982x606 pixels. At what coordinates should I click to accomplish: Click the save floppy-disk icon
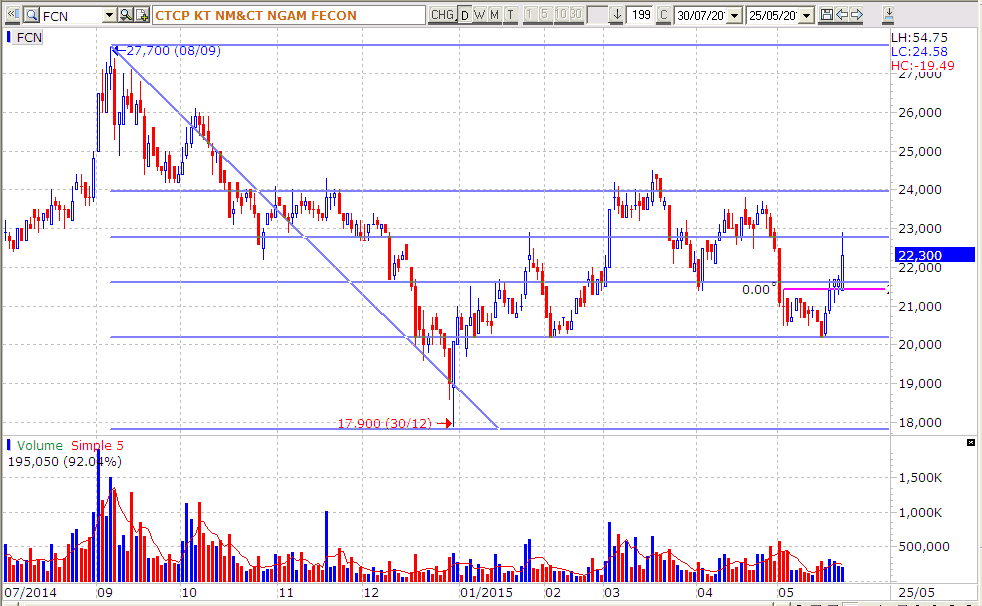point(826,14)
